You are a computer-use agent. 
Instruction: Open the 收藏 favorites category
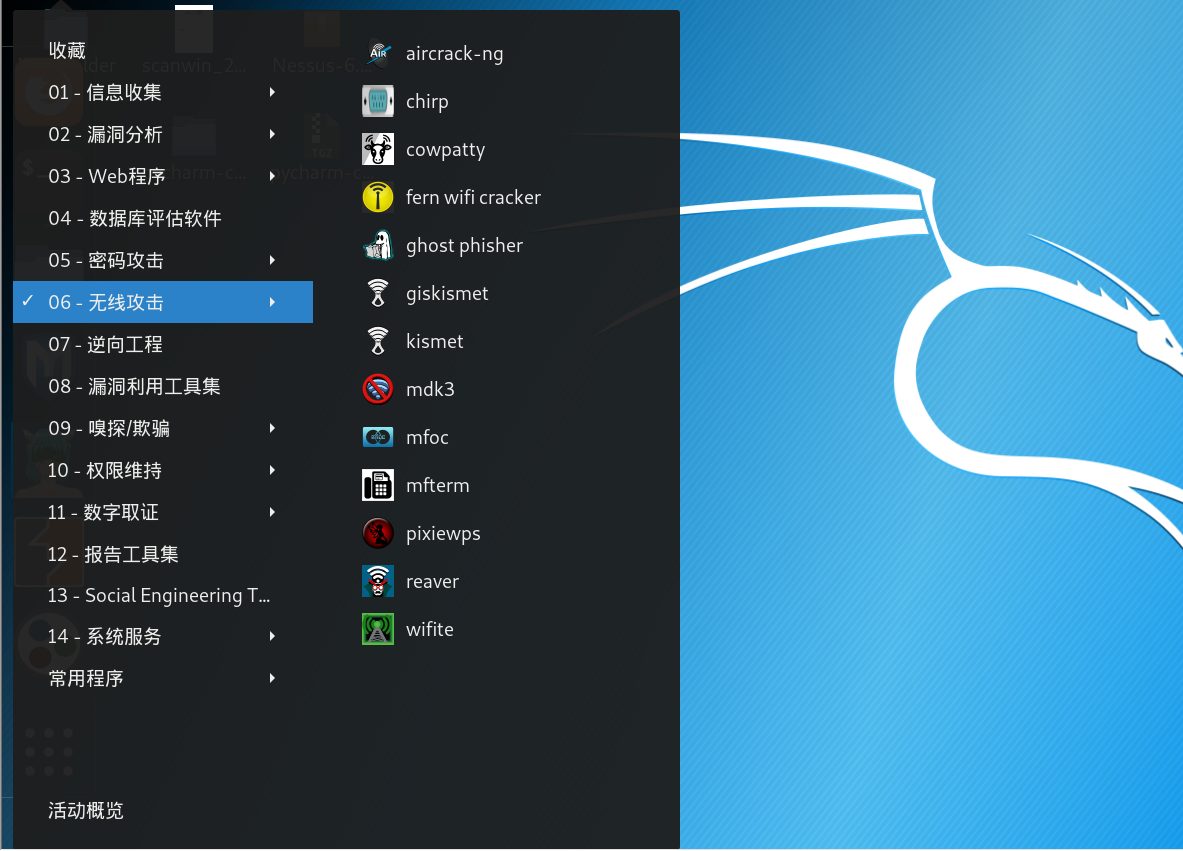(163, 51)
